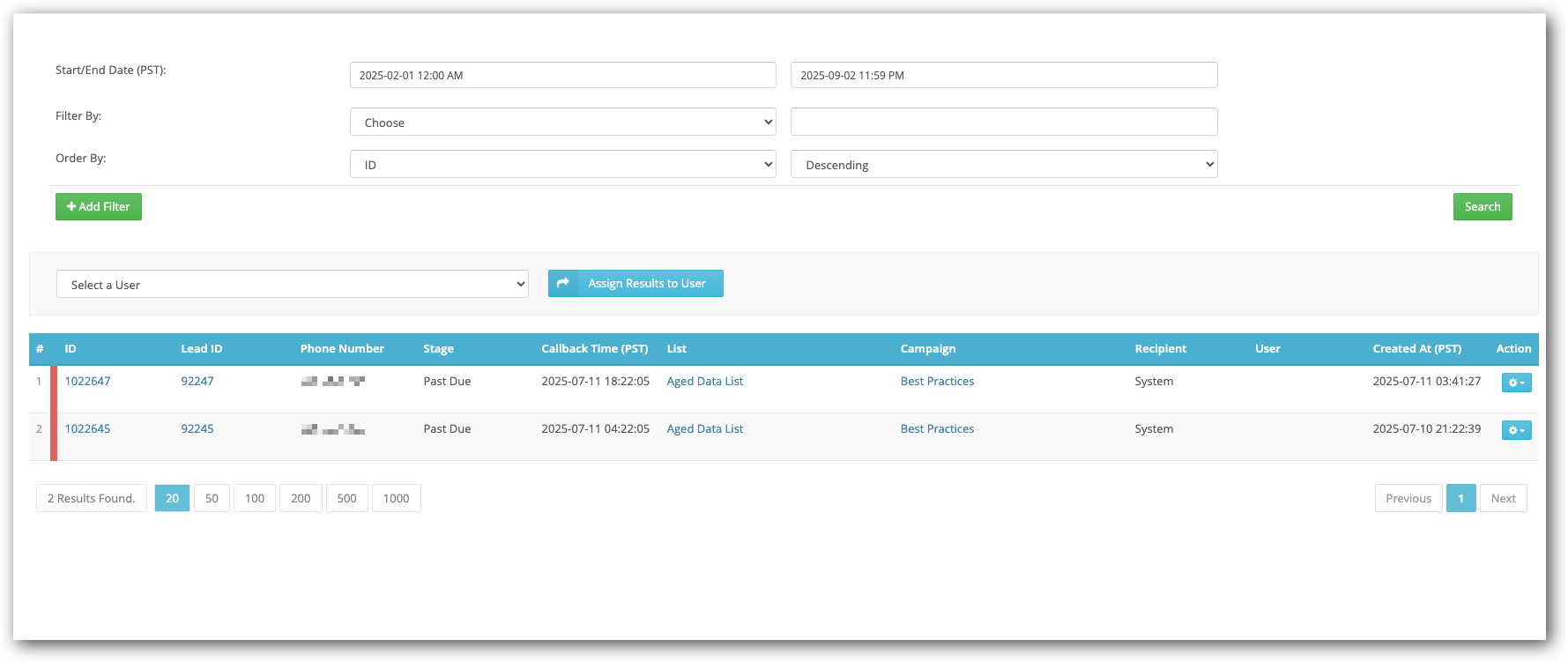1568x662 pixels.
Task: Set page size to 50 results
Action: click(x=212, y=499)
